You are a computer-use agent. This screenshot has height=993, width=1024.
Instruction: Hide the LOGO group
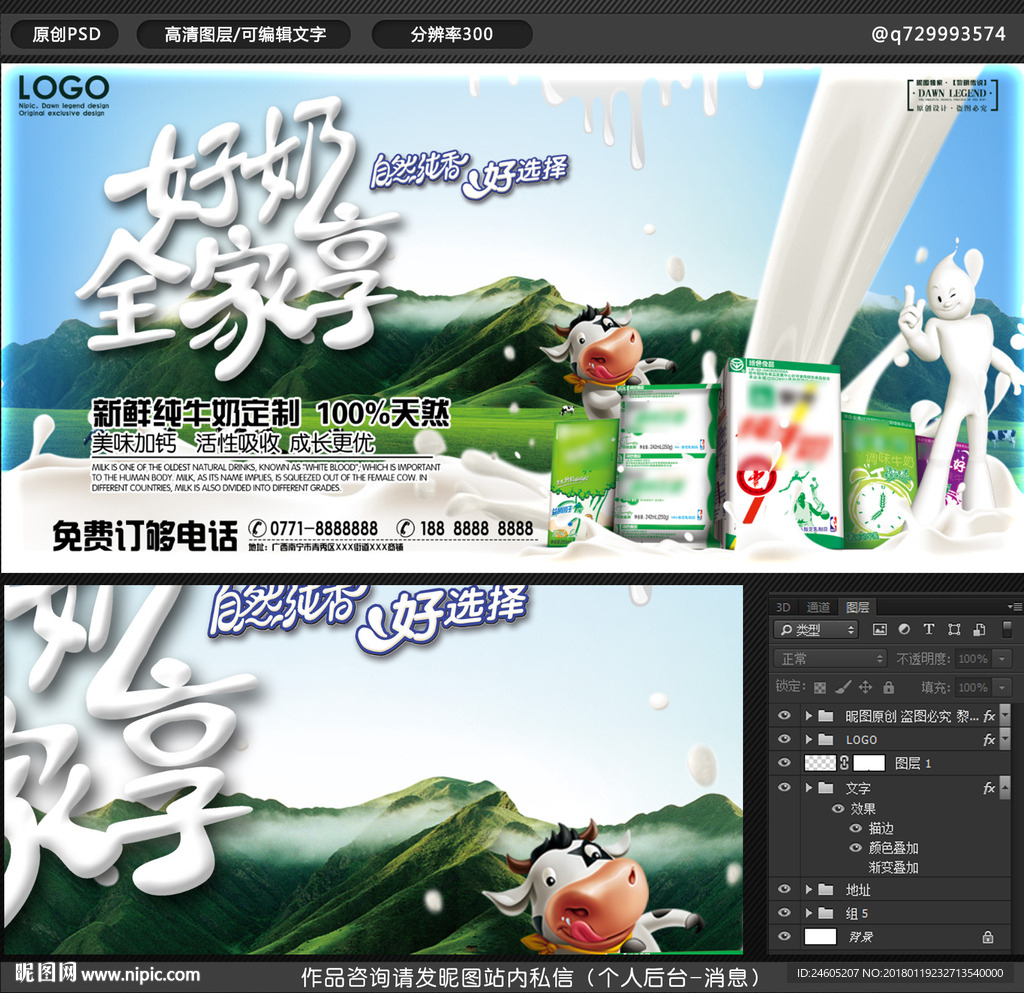tap(784, 739)
